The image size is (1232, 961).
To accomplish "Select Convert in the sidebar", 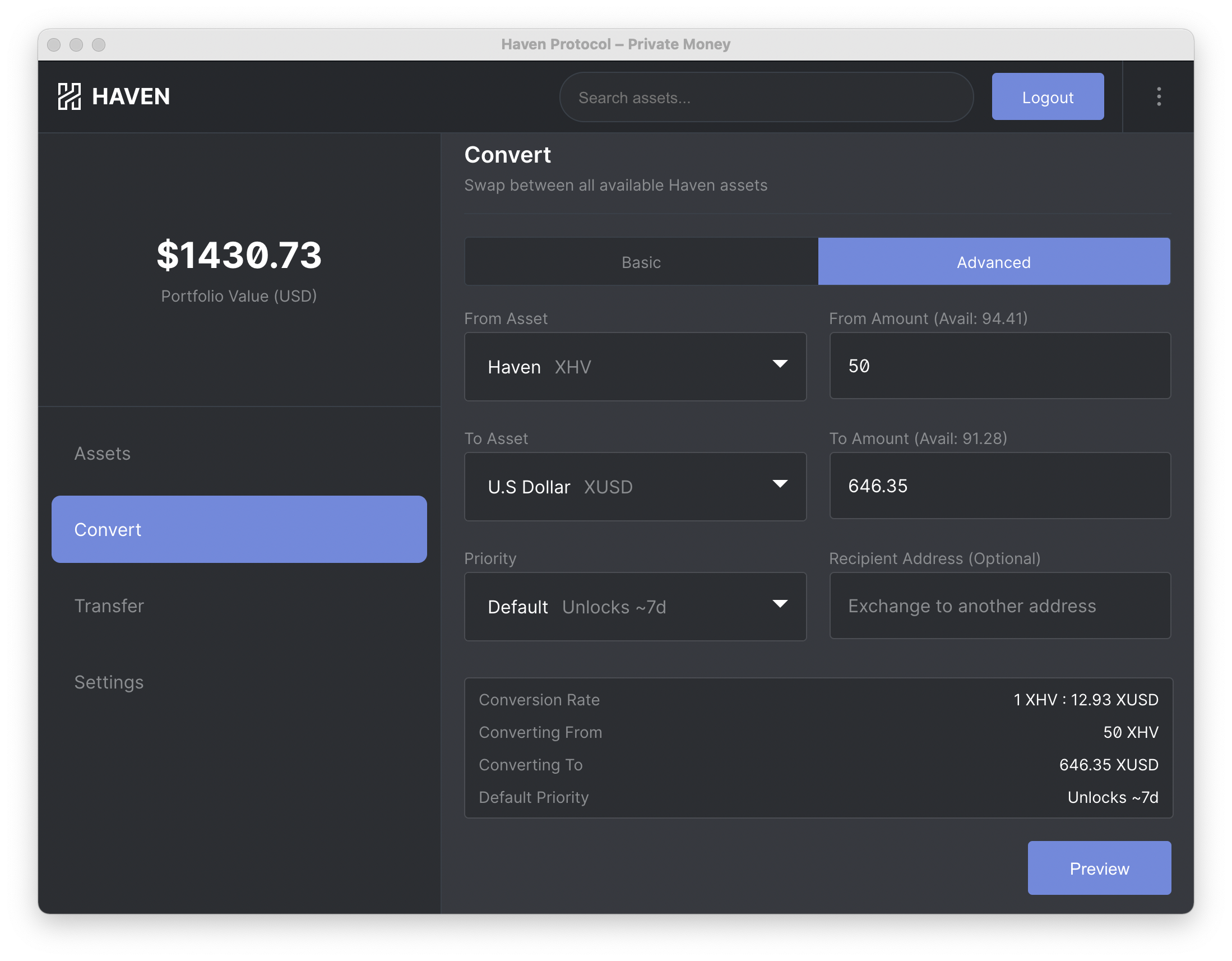I will pos(239,529).
